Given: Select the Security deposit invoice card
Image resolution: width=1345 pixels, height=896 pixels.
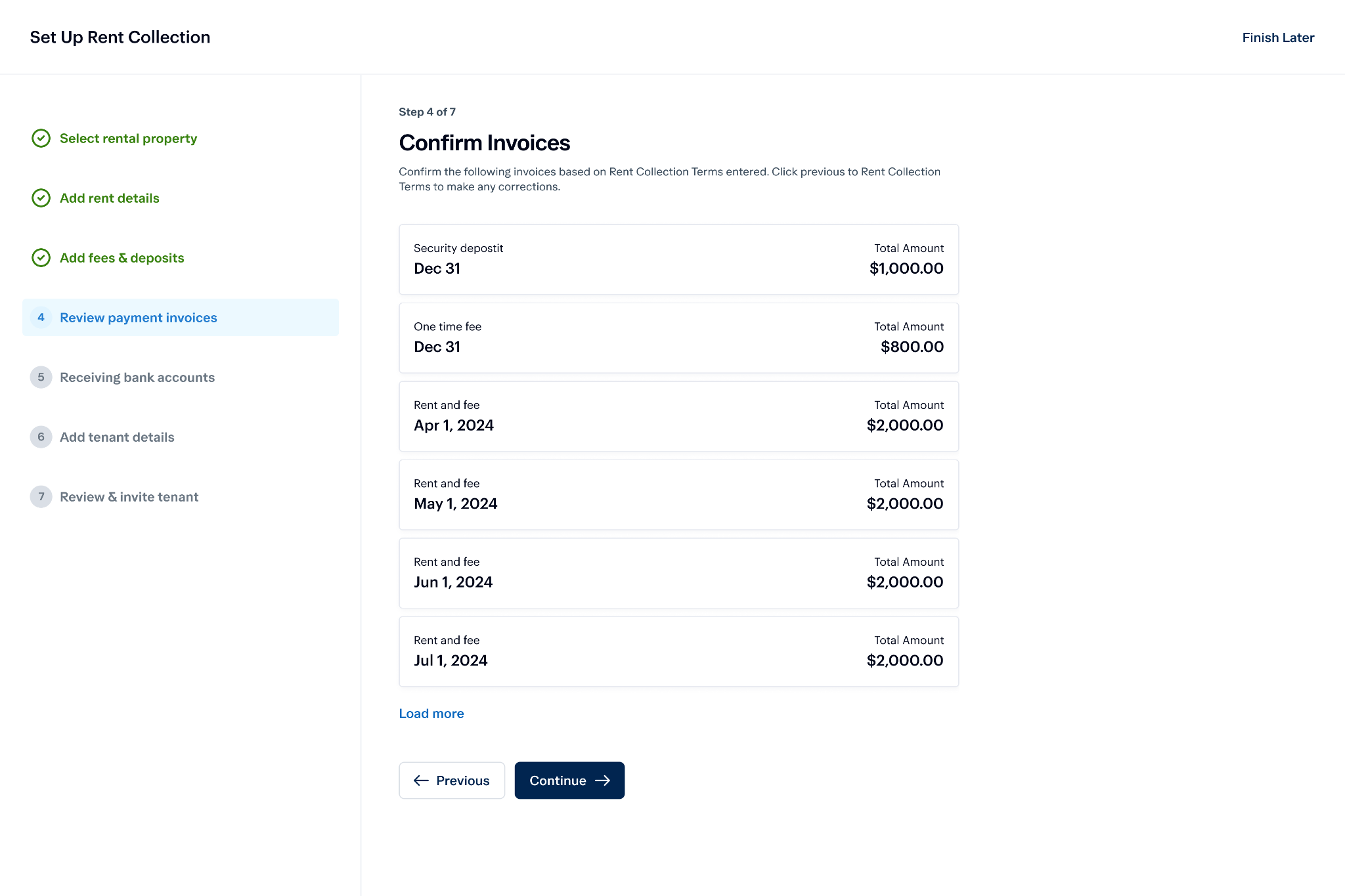Looking at the screenshot, I should [x=678, y=259].
